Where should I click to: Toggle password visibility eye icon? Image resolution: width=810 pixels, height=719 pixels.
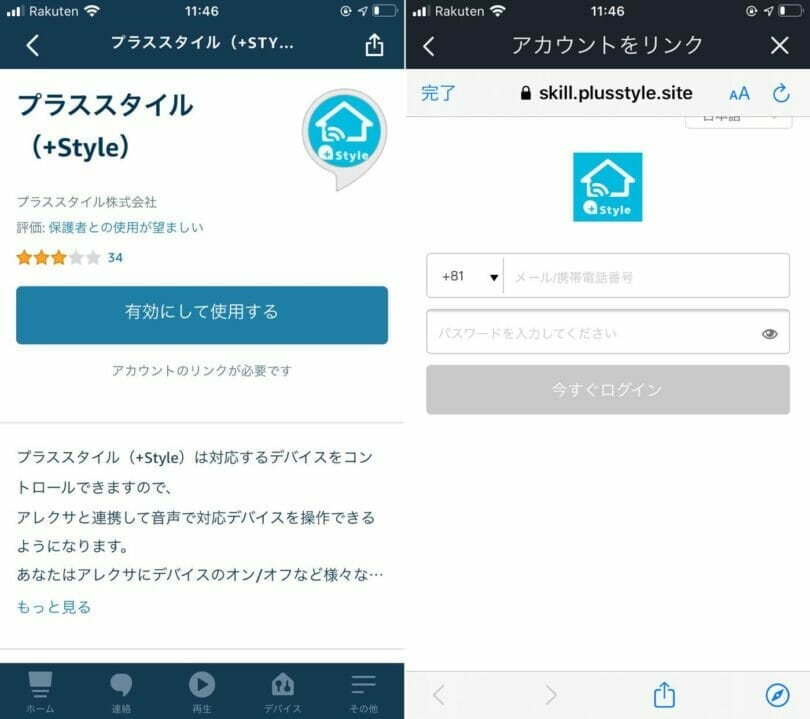pos(769,334)
